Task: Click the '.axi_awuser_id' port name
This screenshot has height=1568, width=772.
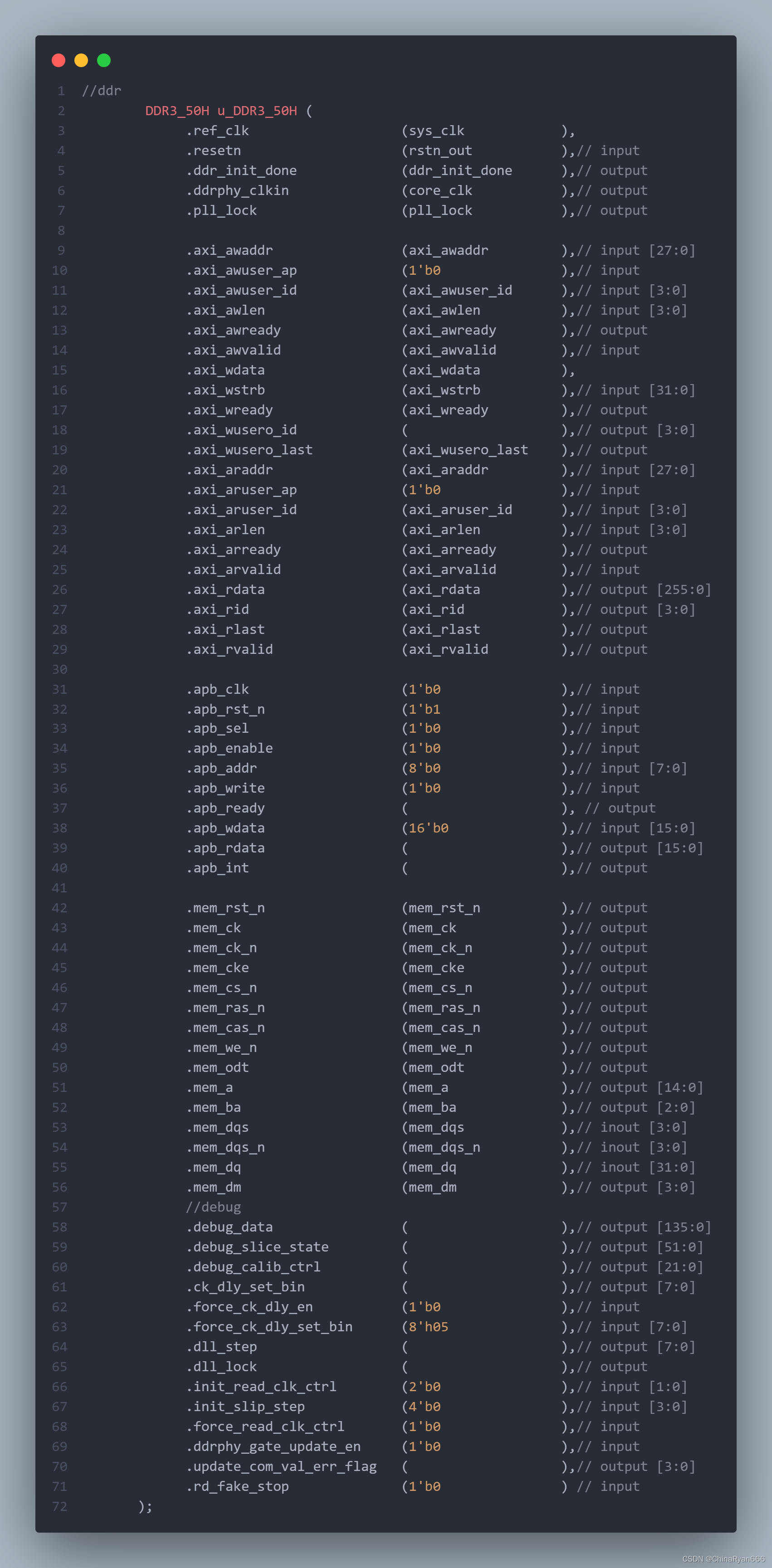Action: pos(241,290)
